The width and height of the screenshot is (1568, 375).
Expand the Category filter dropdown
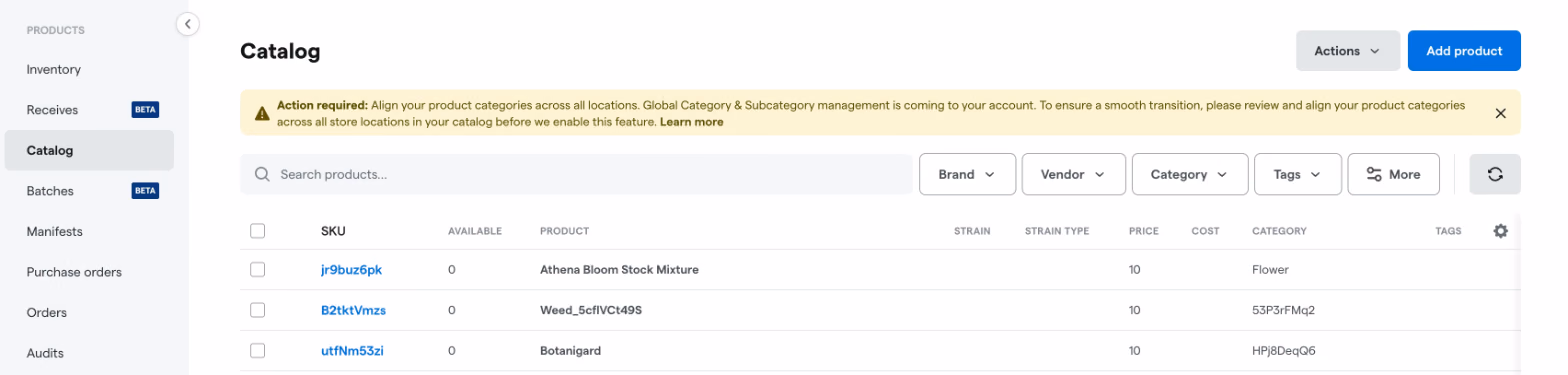coord(1189,174)
